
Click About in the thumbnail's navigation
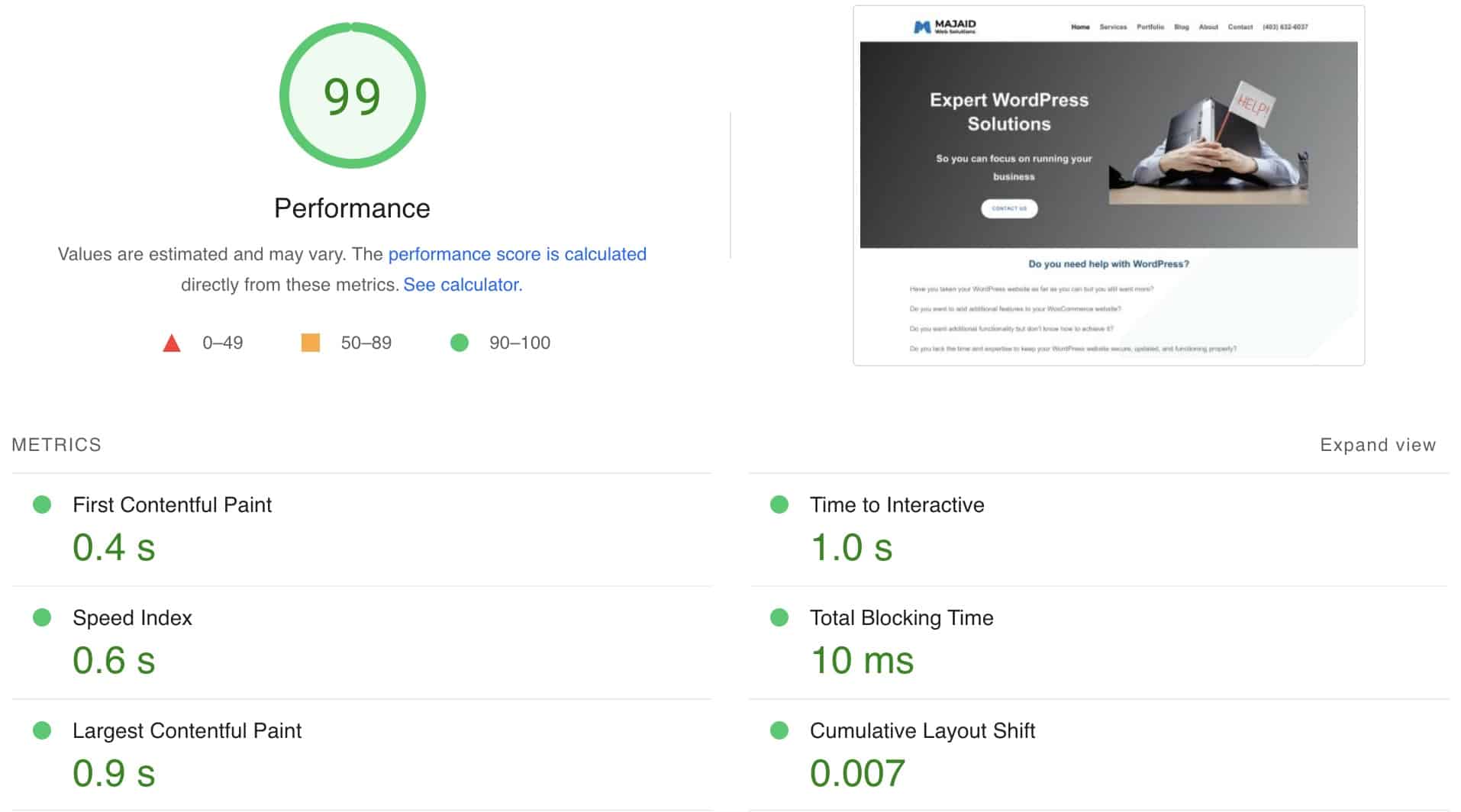coord(1208,27)
